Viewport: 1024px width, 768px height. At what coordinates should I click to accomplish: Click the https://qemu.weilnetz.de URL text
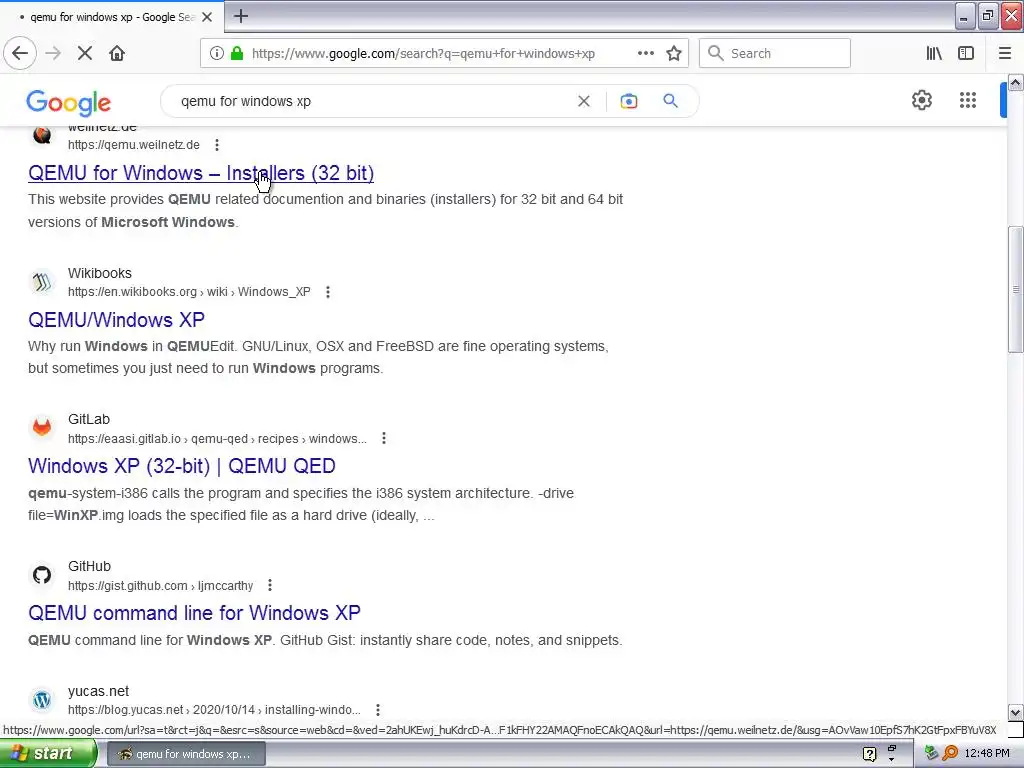click(134, 145)
